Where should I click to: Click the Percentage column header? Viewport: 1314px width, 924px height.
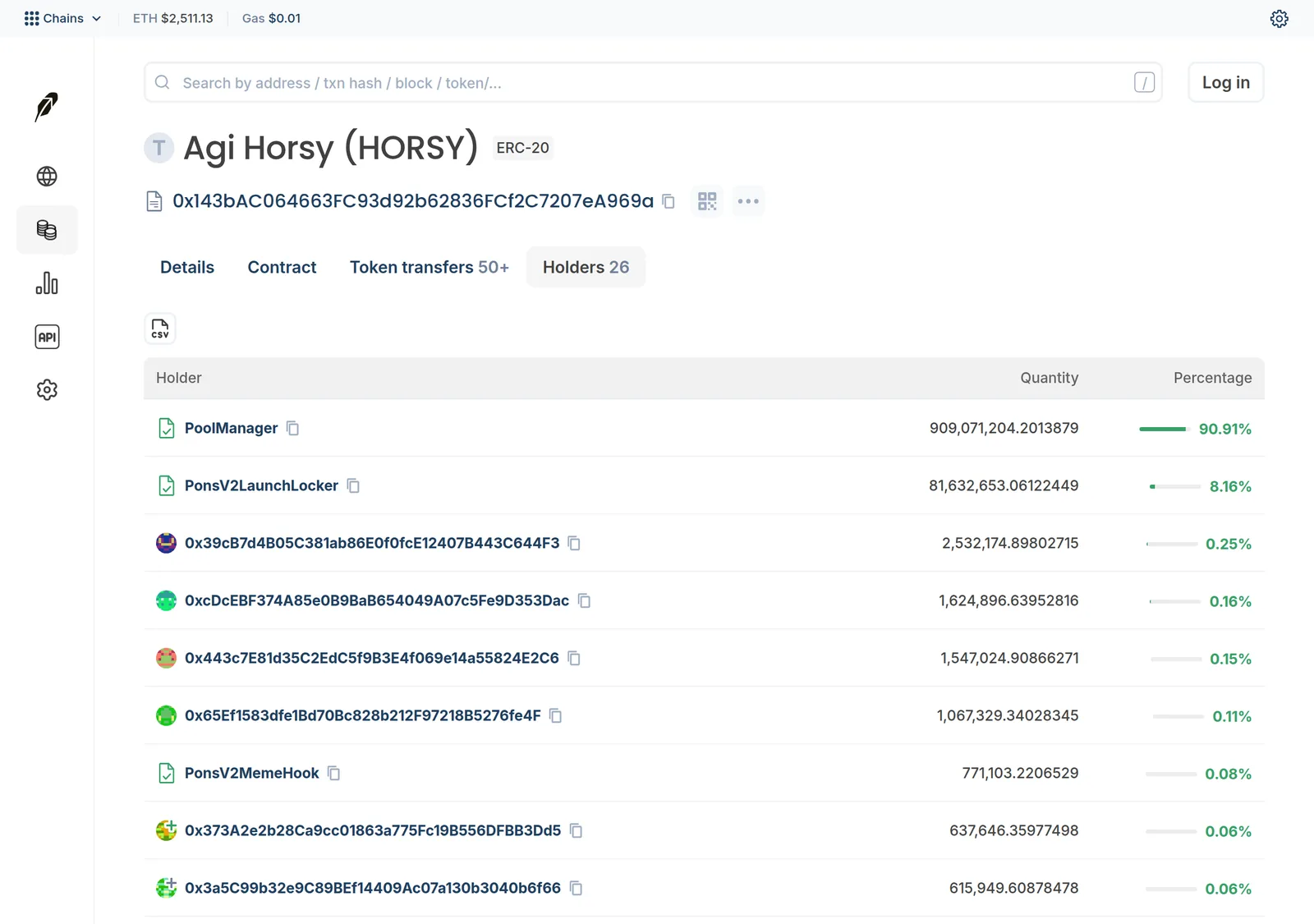(1212, 378)
